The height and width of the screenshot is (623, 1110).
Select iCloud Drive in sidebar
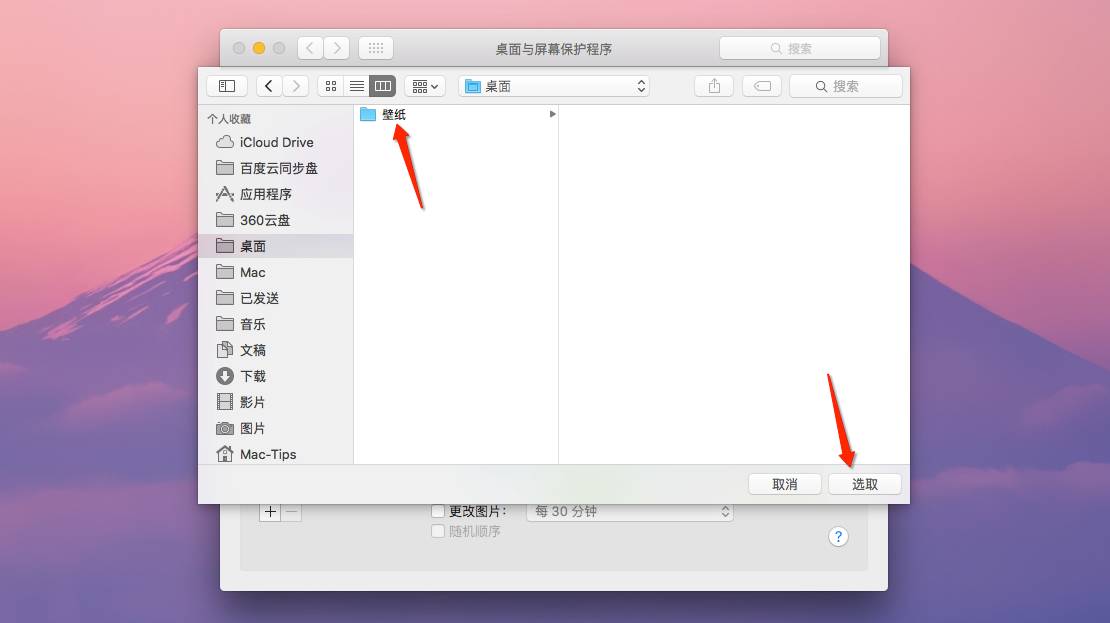coord(276,142)
